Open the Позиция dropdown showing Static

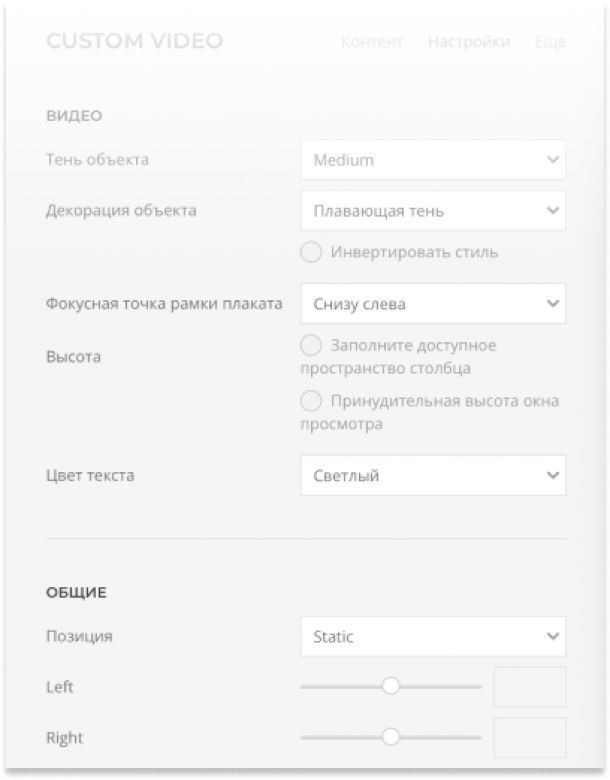pyautogui.click(x=433, y=636)
